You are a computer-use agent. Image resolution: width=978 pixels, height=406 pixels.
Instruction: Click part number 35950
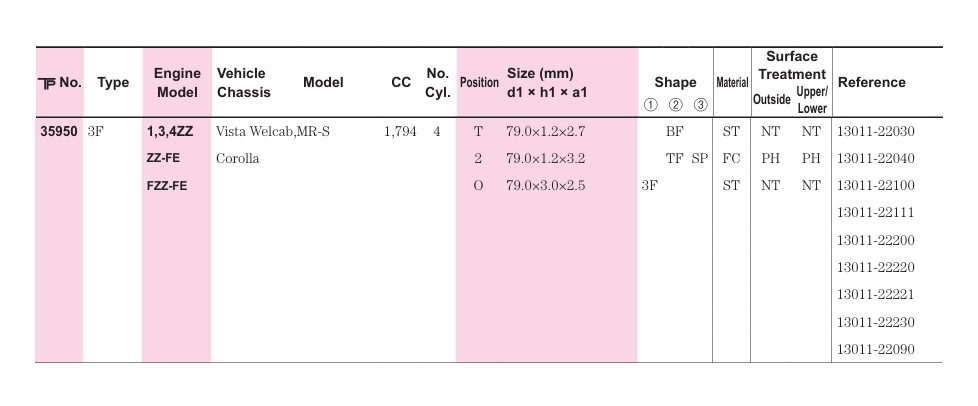(59, 132)
